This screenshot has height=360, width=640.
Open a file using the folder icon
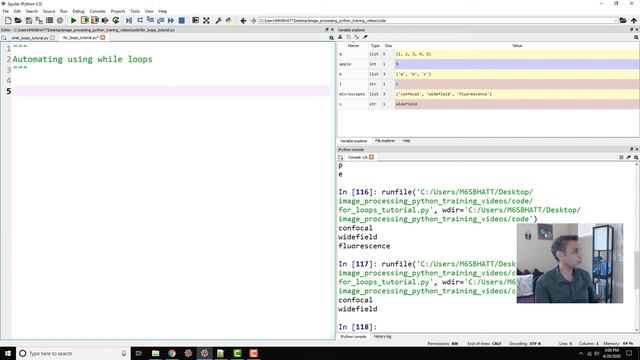click(18, 20)
